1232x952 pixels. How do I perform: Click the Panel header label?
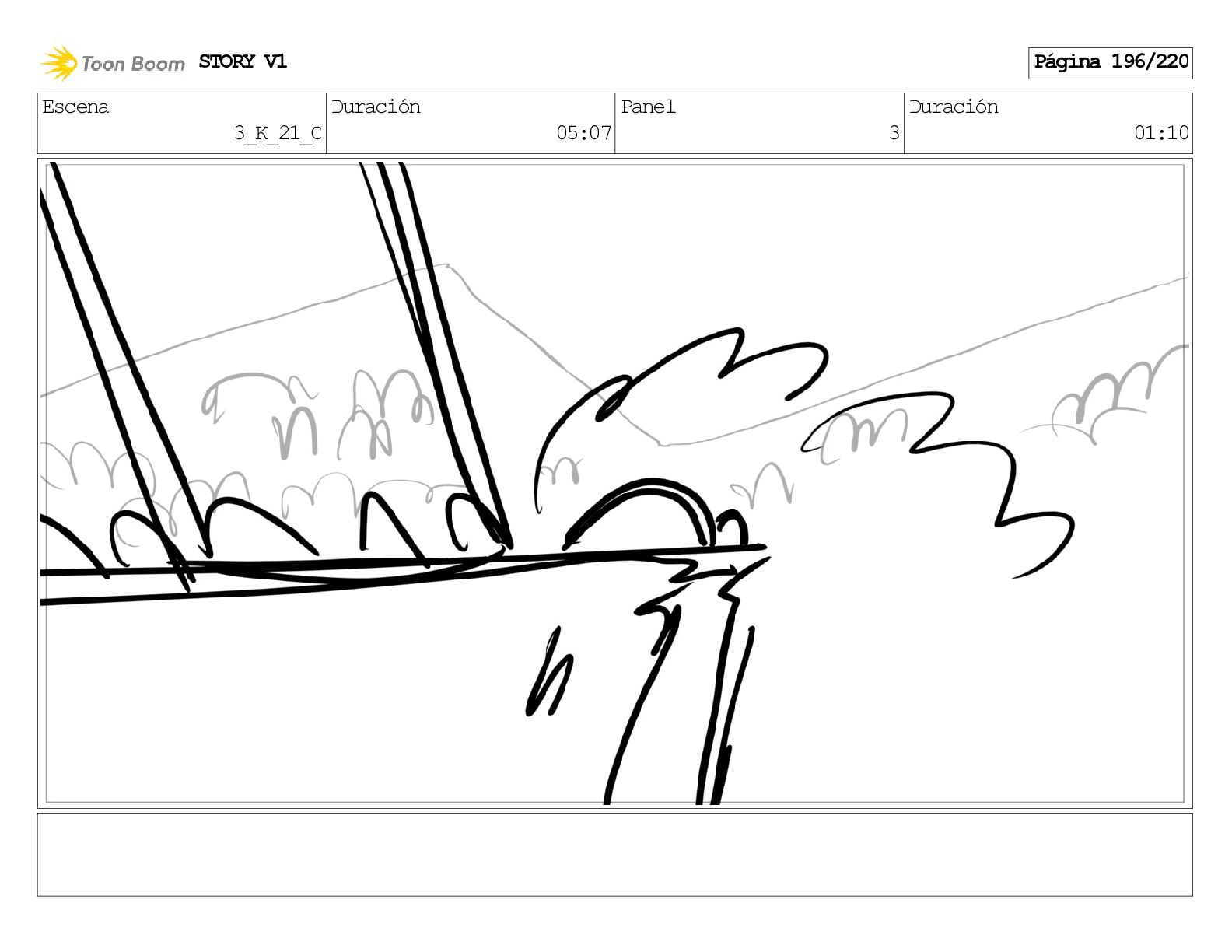point(648,107)
